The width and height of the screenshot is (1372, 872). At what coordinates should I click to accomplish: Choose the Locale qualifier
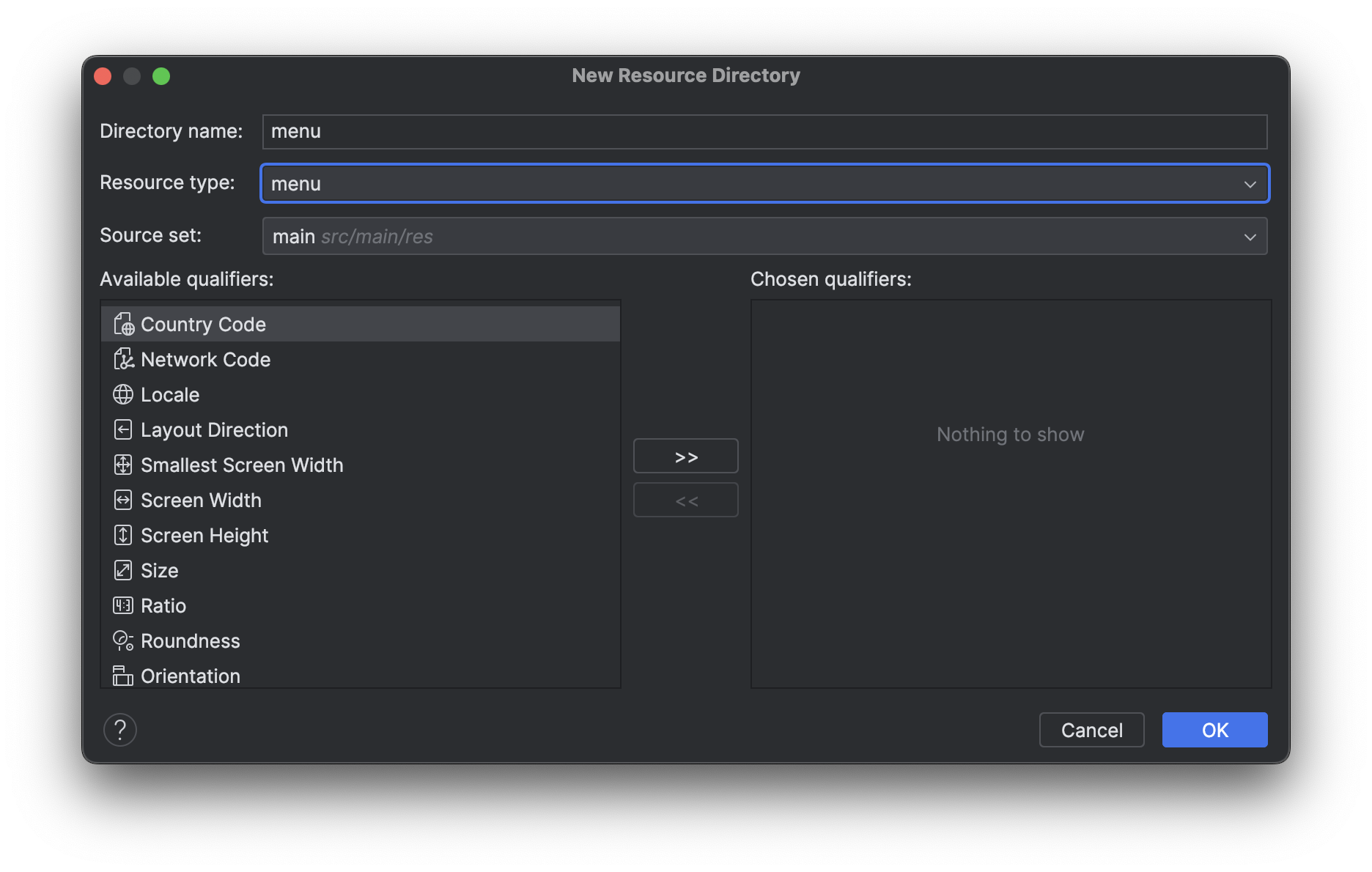coord(361,394)
